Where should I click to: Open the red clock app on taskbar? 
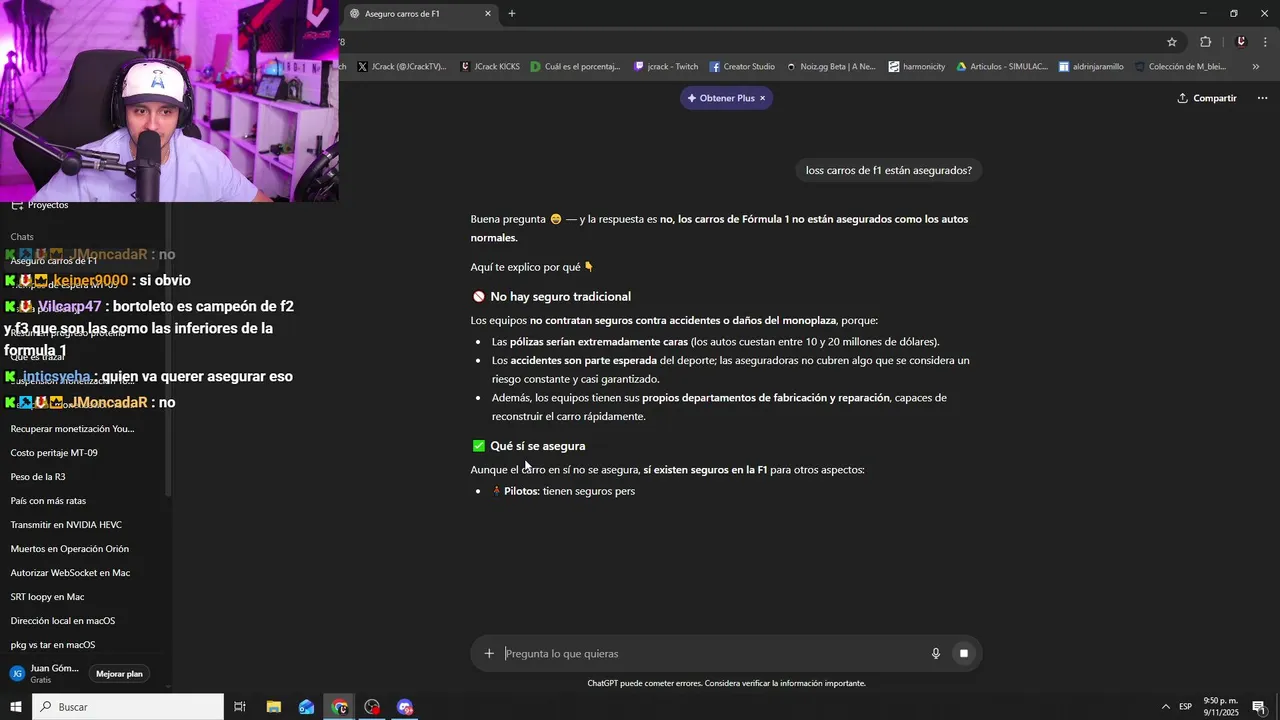372,707
